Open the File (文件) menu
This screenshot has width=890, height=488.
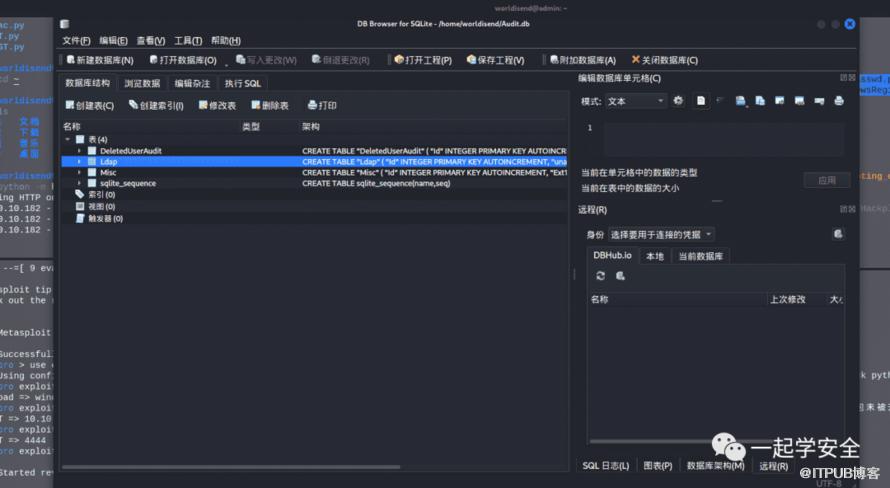(x=76, y=41)
